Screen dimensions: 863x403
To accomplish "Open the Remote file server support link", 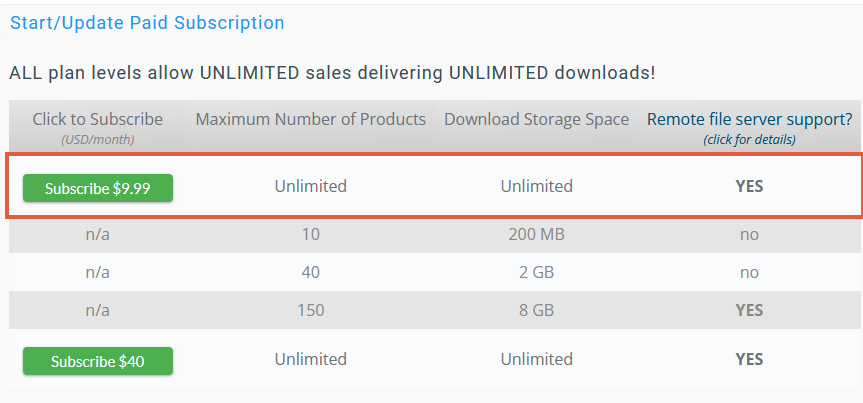I will [749, 119].
